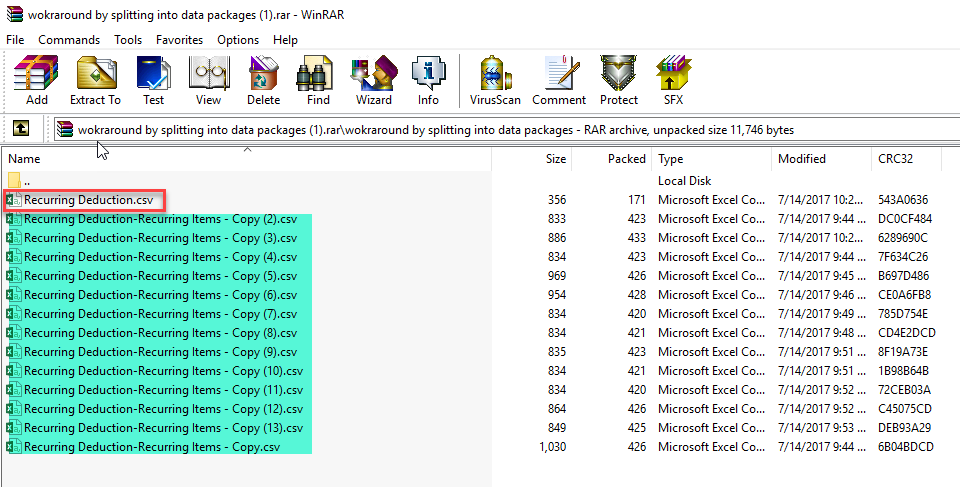Select Recurring Items - Copy (2).csv
The height and width of the screenshot is (487, 960).
pos(160,219)
